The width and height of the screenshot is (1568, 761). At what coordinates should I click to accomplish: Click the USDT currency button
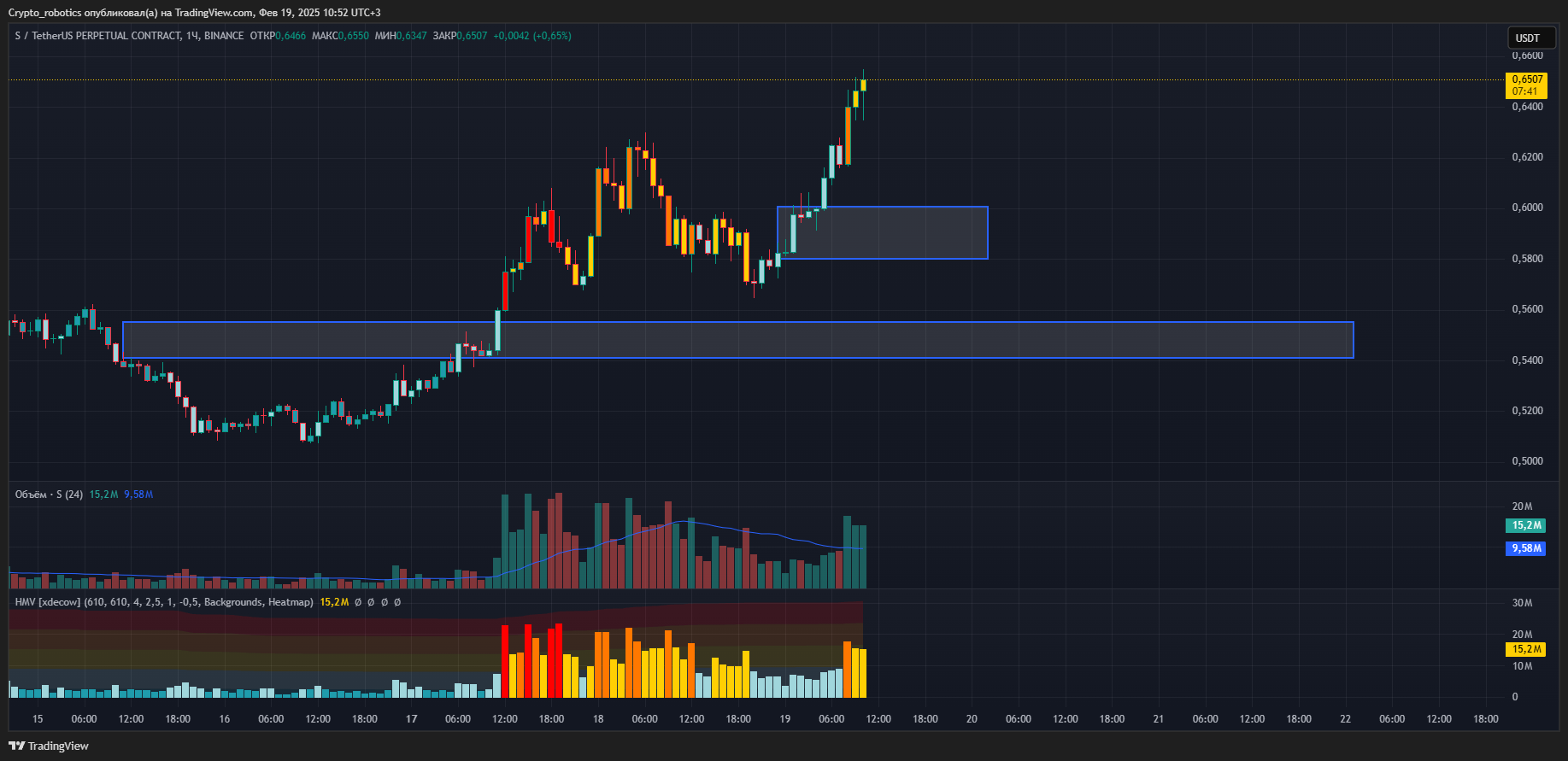[1531, 38]
